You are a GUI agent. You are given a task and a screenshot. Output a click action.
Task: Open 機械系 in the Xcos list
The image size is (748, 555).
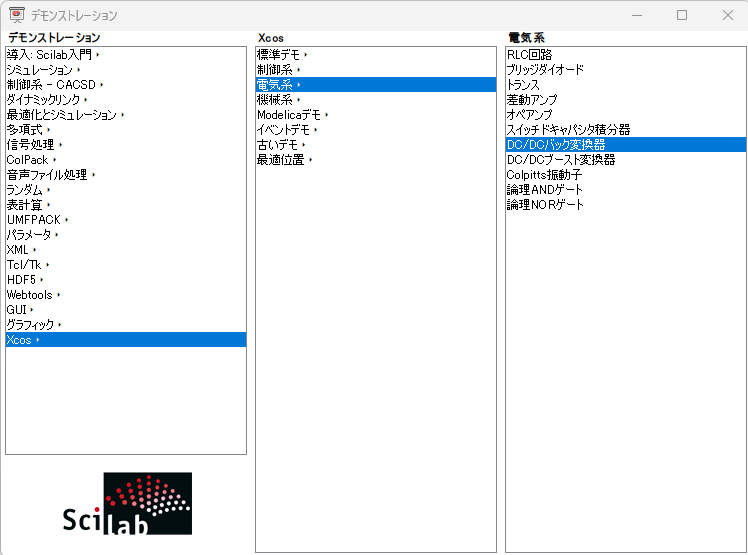pos(376,99)
